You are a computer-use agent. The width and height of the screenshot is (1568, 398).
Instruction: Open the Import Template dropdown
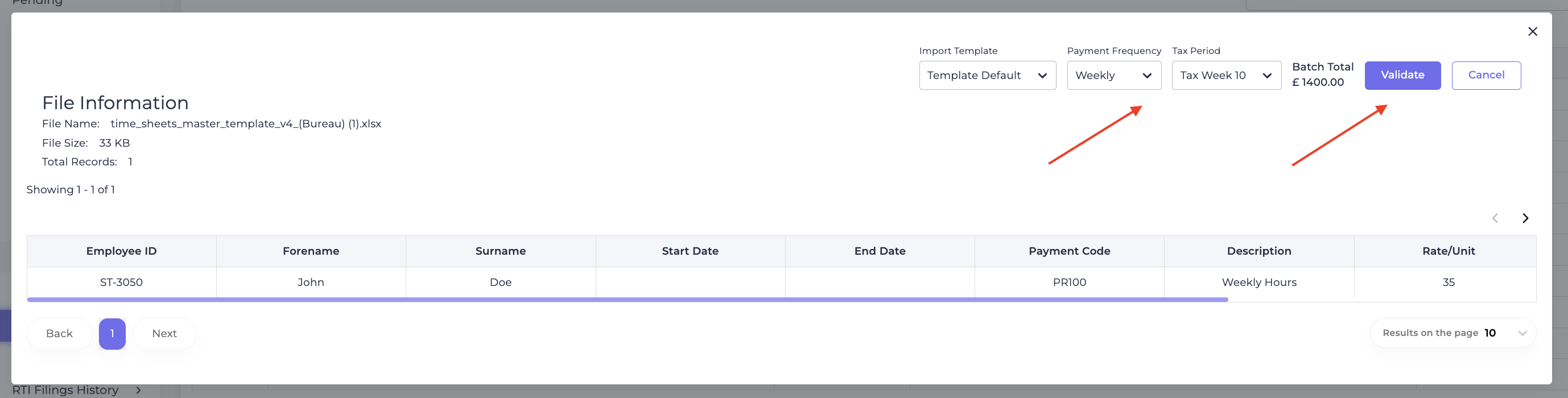[x=987, y=76]
